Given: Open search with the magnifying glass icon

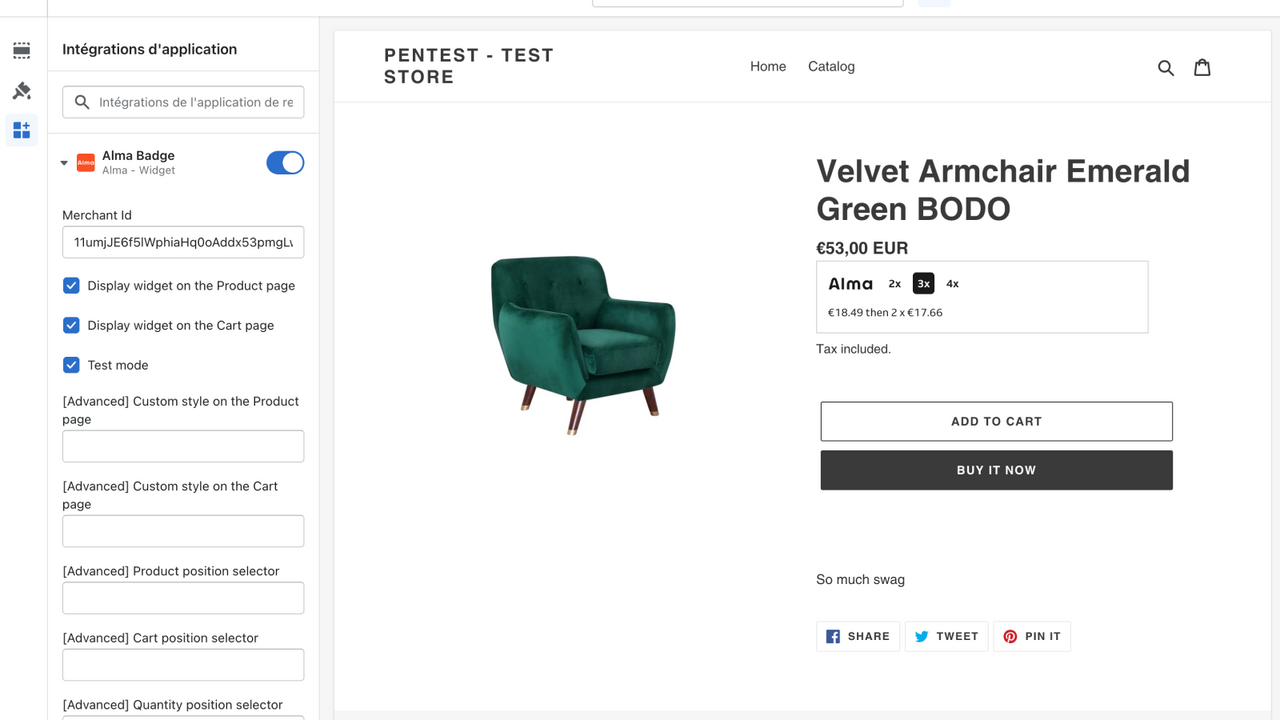Looking at the screenshot, I should [1165, 67].
